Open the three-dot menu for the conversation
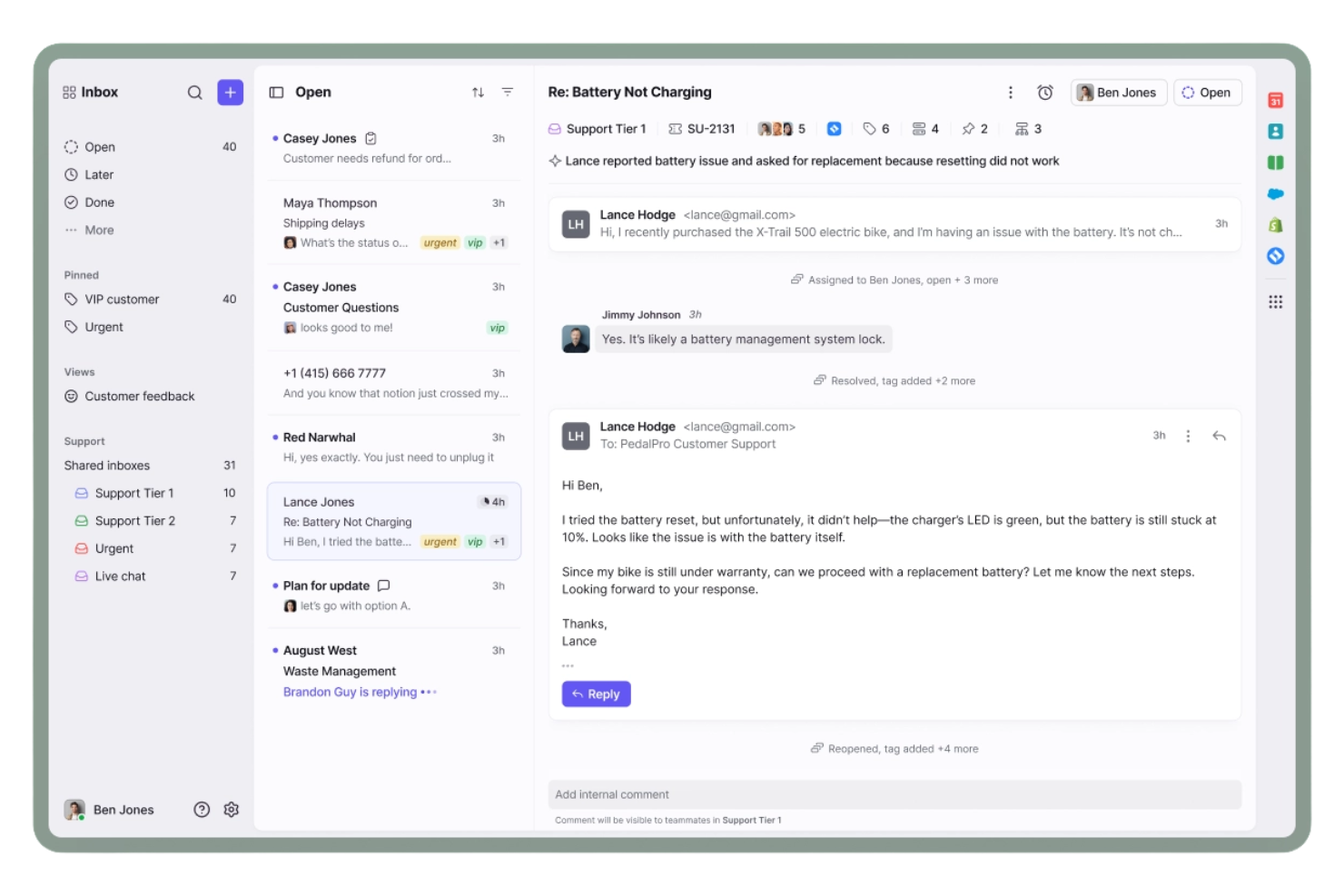This screenshot has width=1344, height=896. tap(1010, 92)
